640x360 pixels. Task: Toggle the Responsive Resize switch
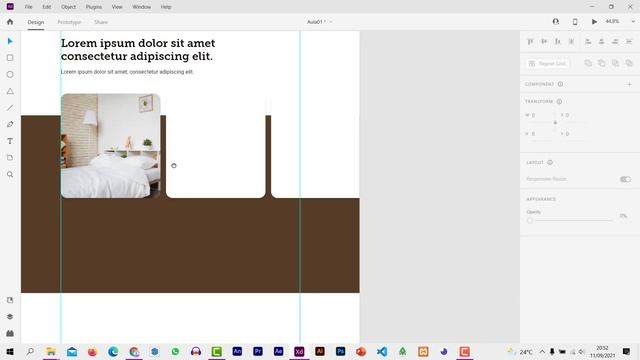tap(625, 179)
